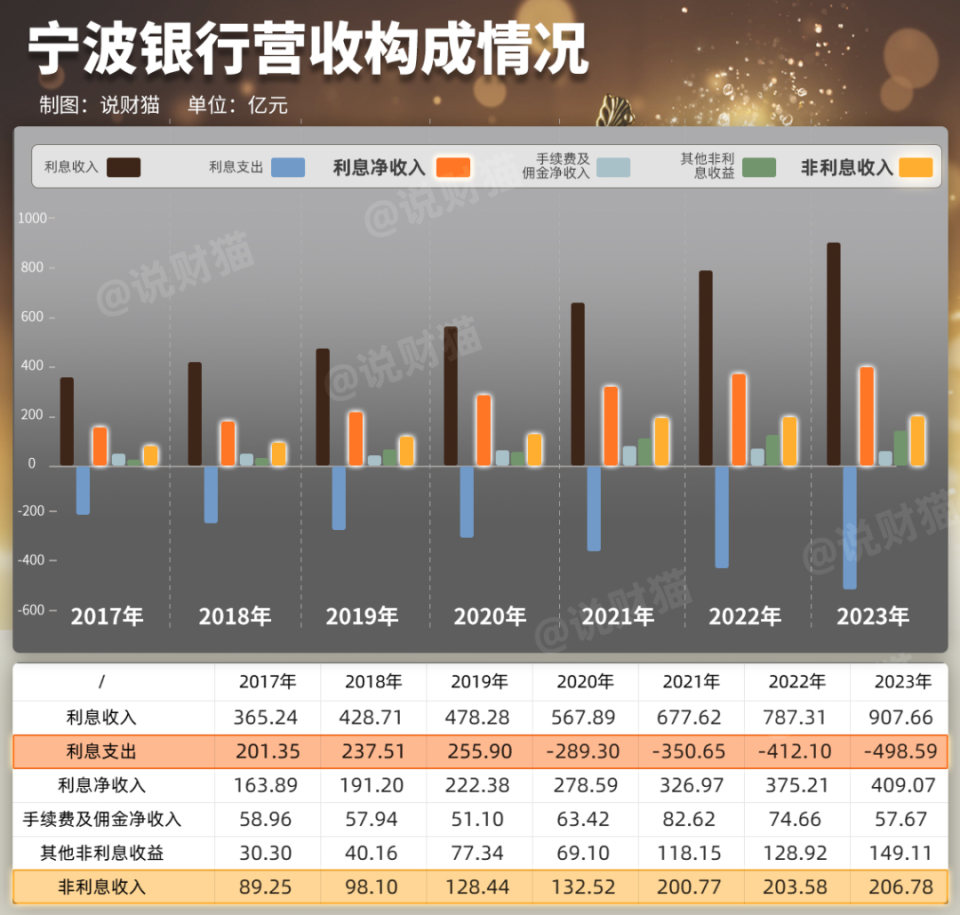Click the table cell 191.20
This screenshot has width=960, height=915.
point(372,785)
